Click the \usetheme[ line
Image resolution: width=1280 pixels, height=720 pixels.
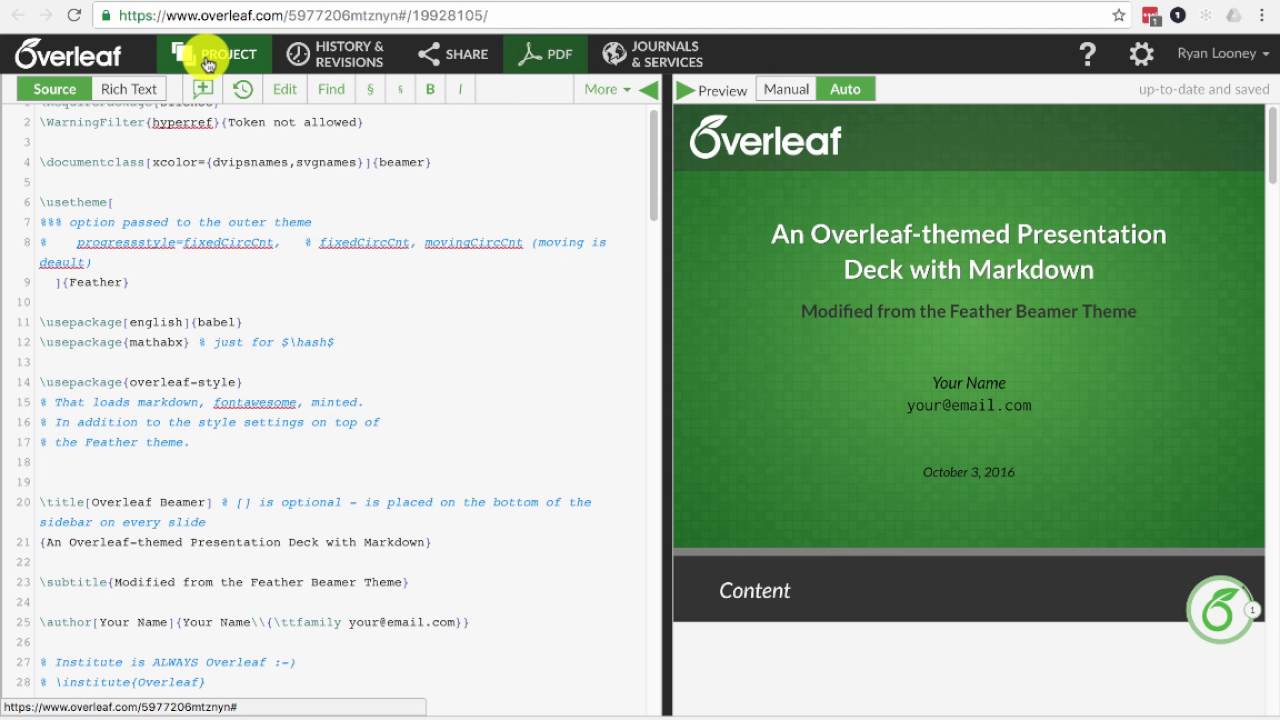click(76, 202)
